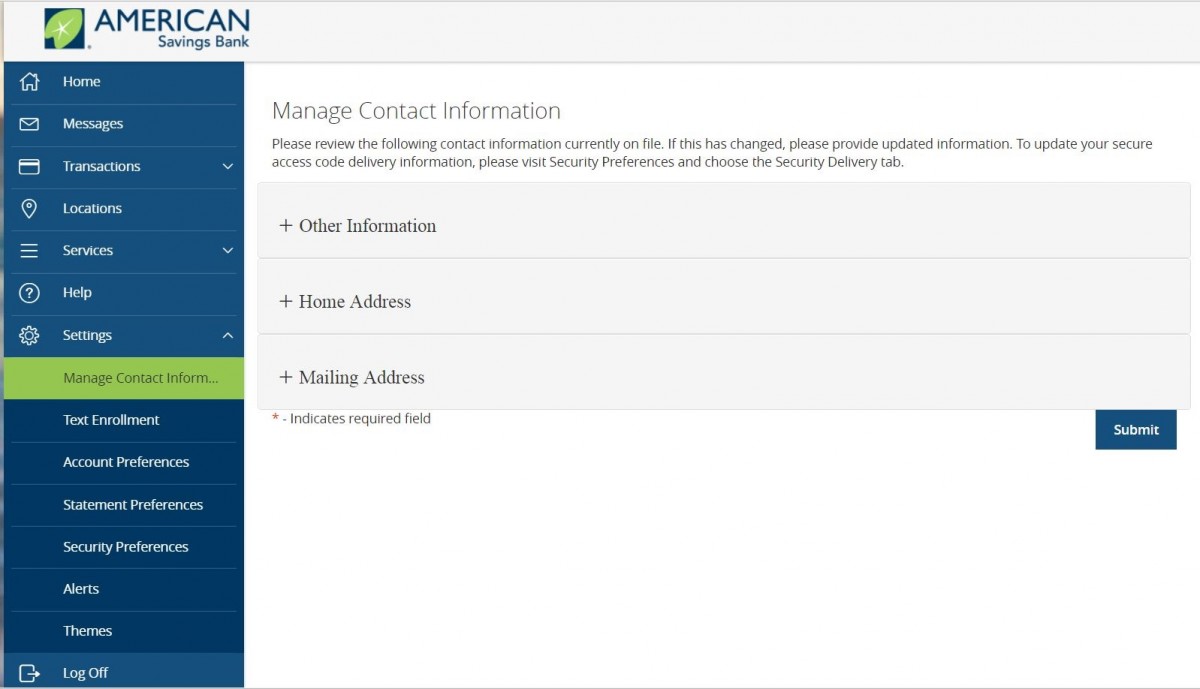The height and width of the screenshot is (689, 1200).
Task: Select Manage Contact Information menu item
Action: pos(140,378)
